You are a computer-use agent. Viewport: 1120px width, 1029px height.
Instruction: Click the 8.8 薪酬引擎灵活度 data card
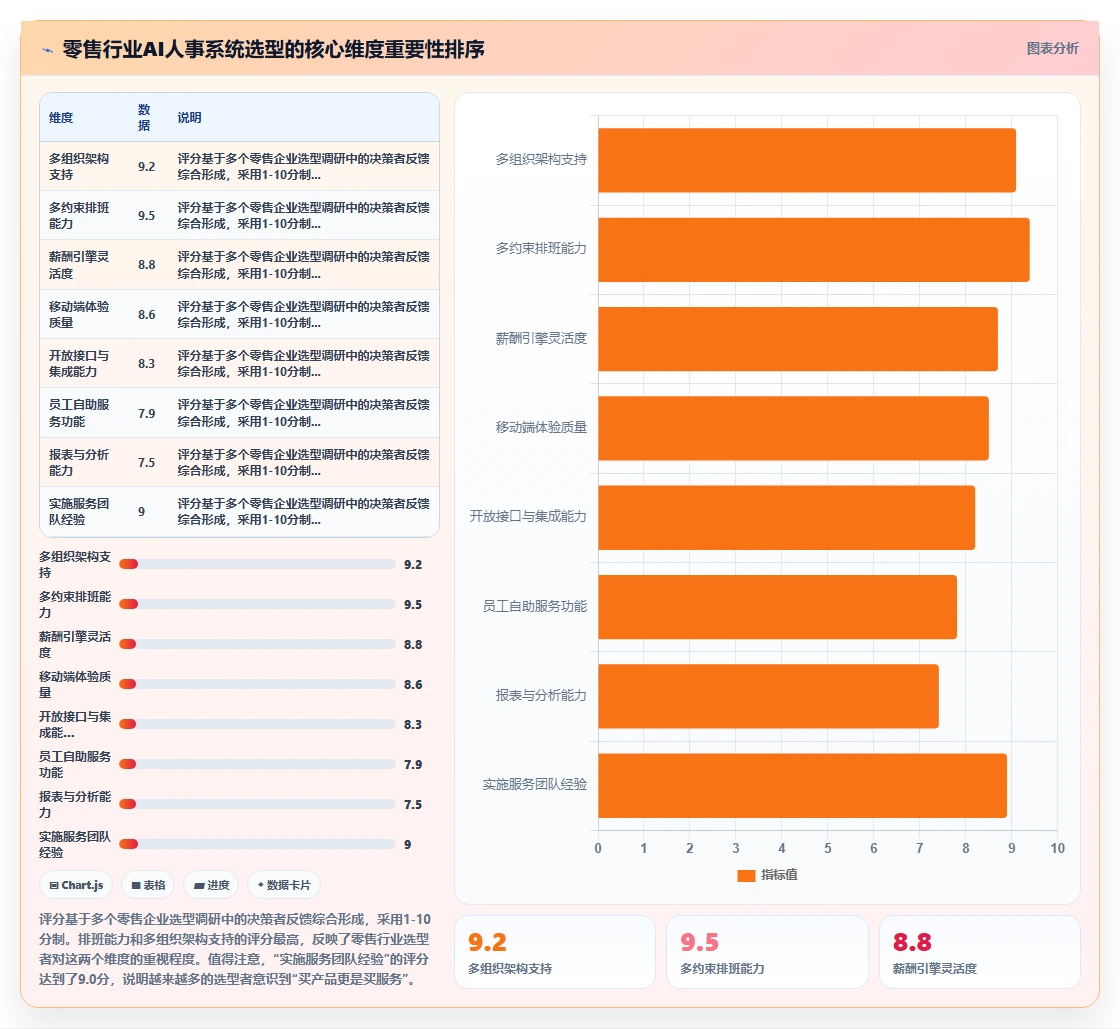click(979, 952)
